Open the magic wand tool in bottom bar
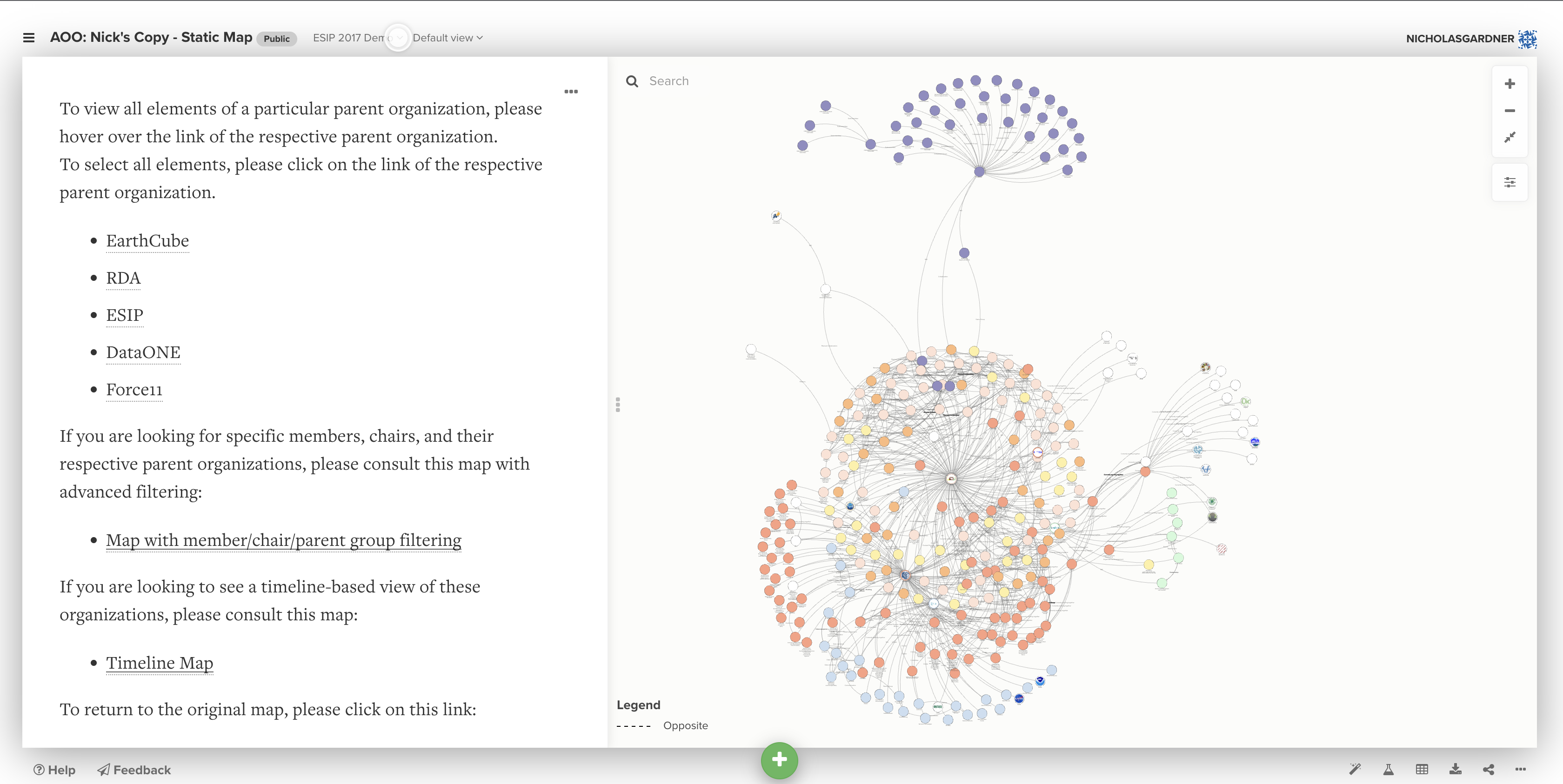The height and width of the screenshot is (784, 1563). pyautogui.click(x=1355, y=769)
